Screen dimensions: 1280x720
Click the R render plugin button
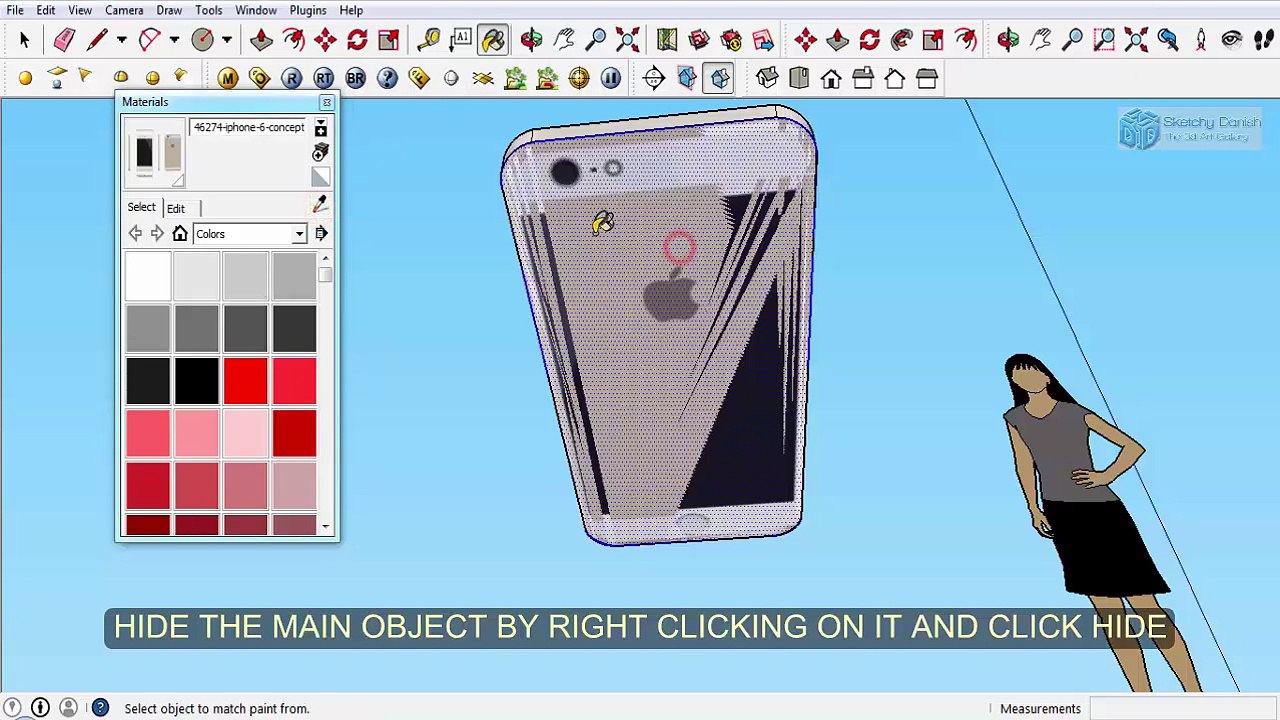pyautogui.click(x=291, y=78)
